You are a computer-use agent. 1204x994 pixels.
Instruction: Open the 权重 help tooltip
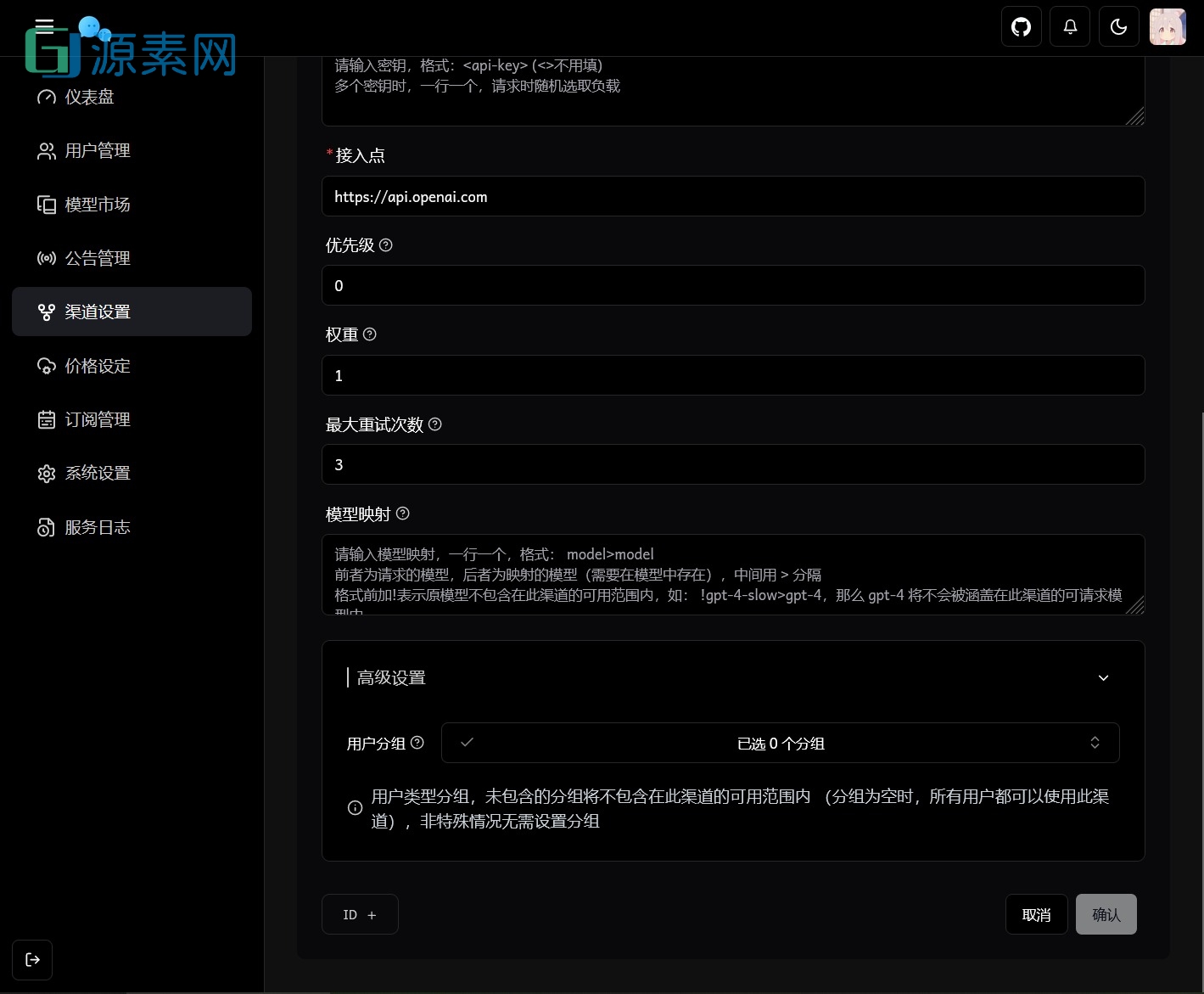pyautogui.click(x=369, y=334)
